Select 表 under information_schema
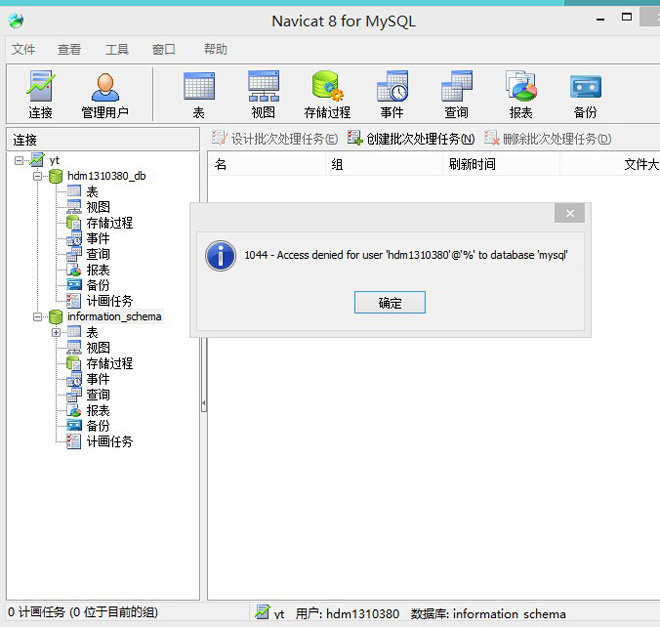The height and width of the screenshot is (627, 660). [x=92, y=332]
